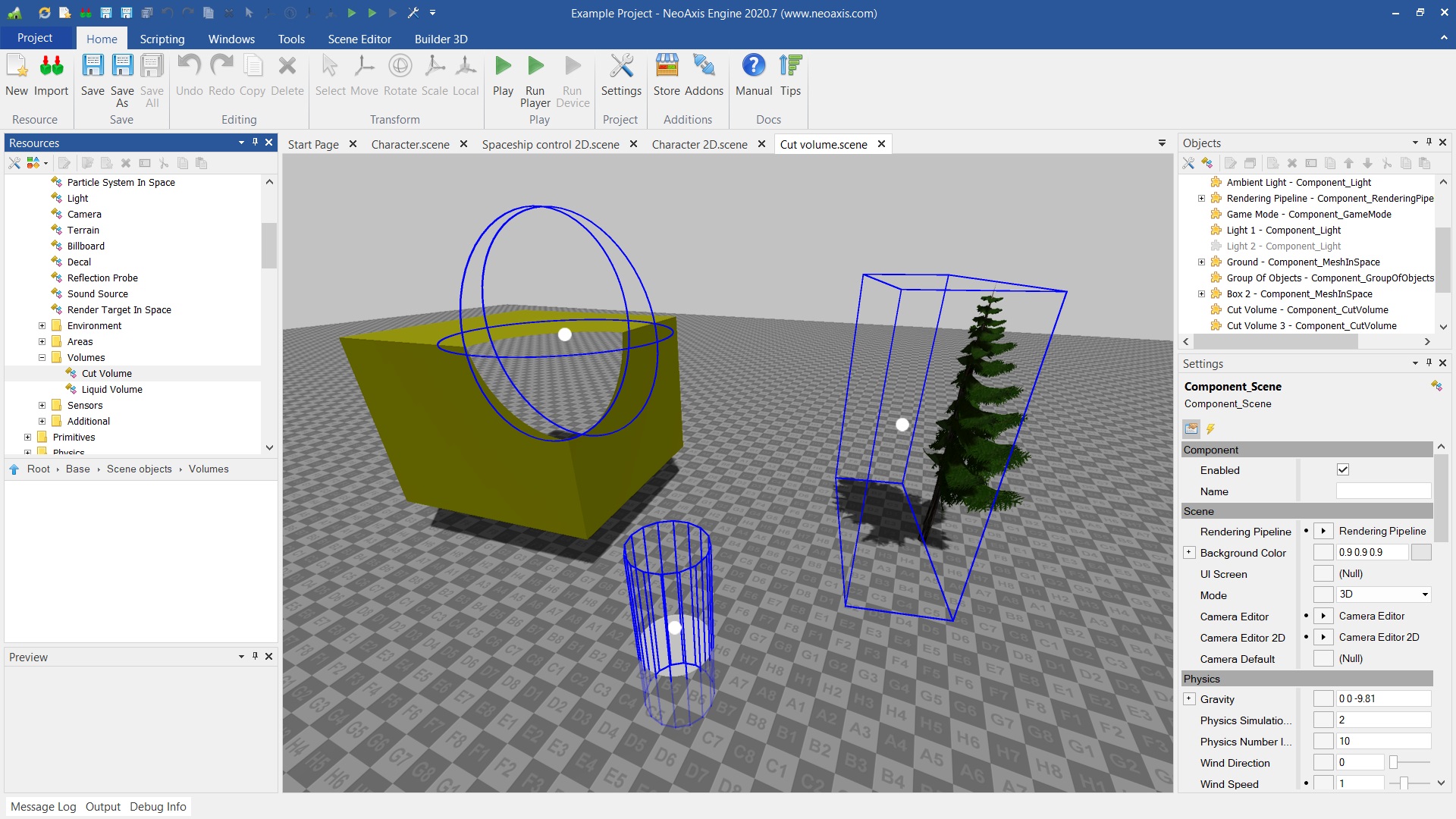The height and width of the screenshot is (819, 1456).
Task: Click the Message Log button
Action: click(x=43, y=807)
